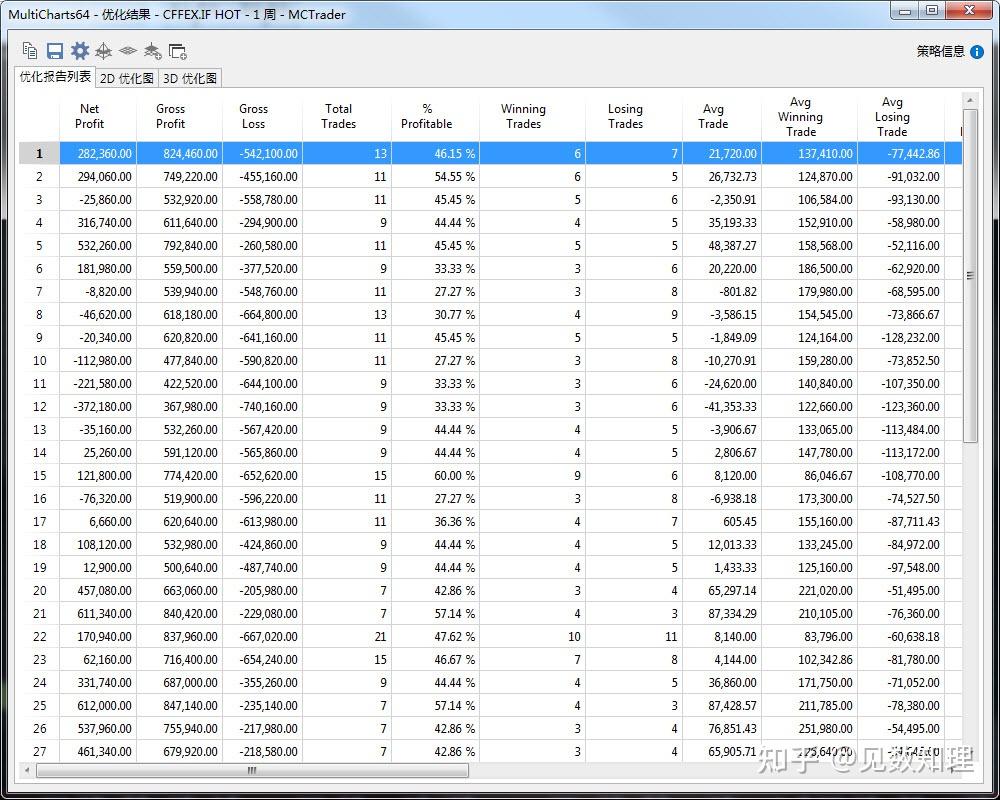Click the vertical scrollbar thumb

[x=970, y=275]
